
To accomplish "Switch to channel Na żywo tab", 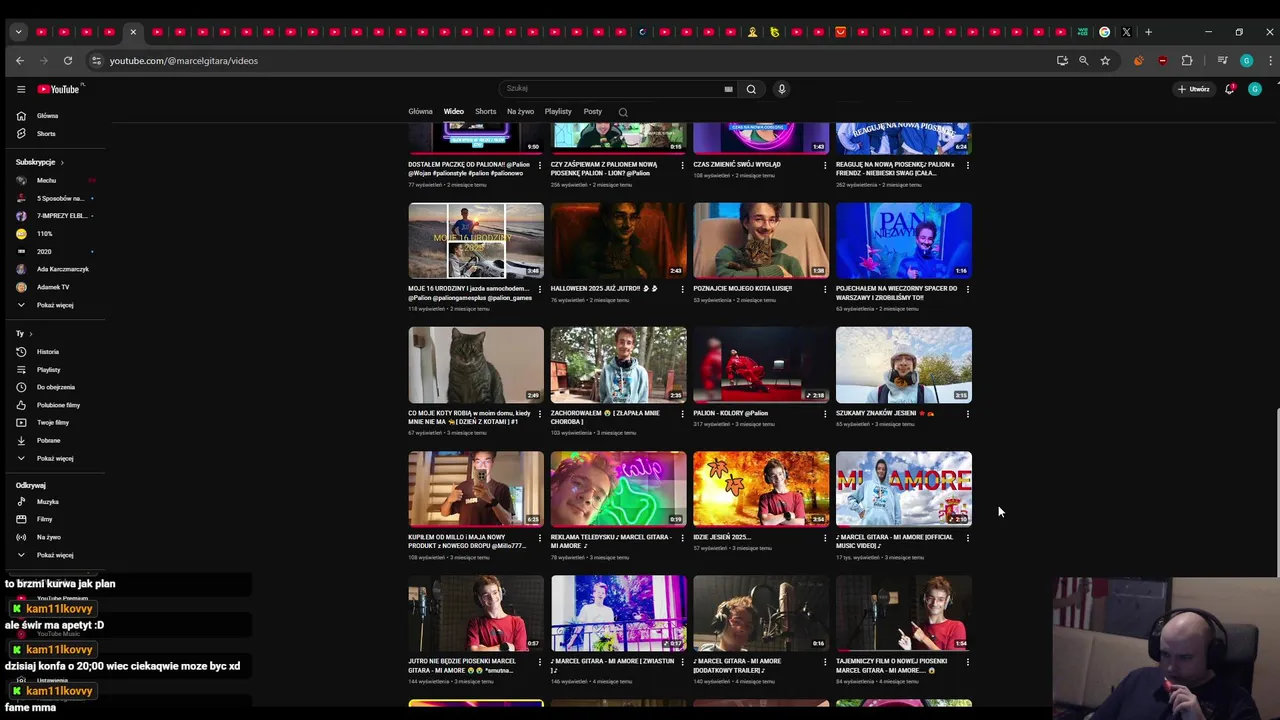I will click(x=520, y=112).
